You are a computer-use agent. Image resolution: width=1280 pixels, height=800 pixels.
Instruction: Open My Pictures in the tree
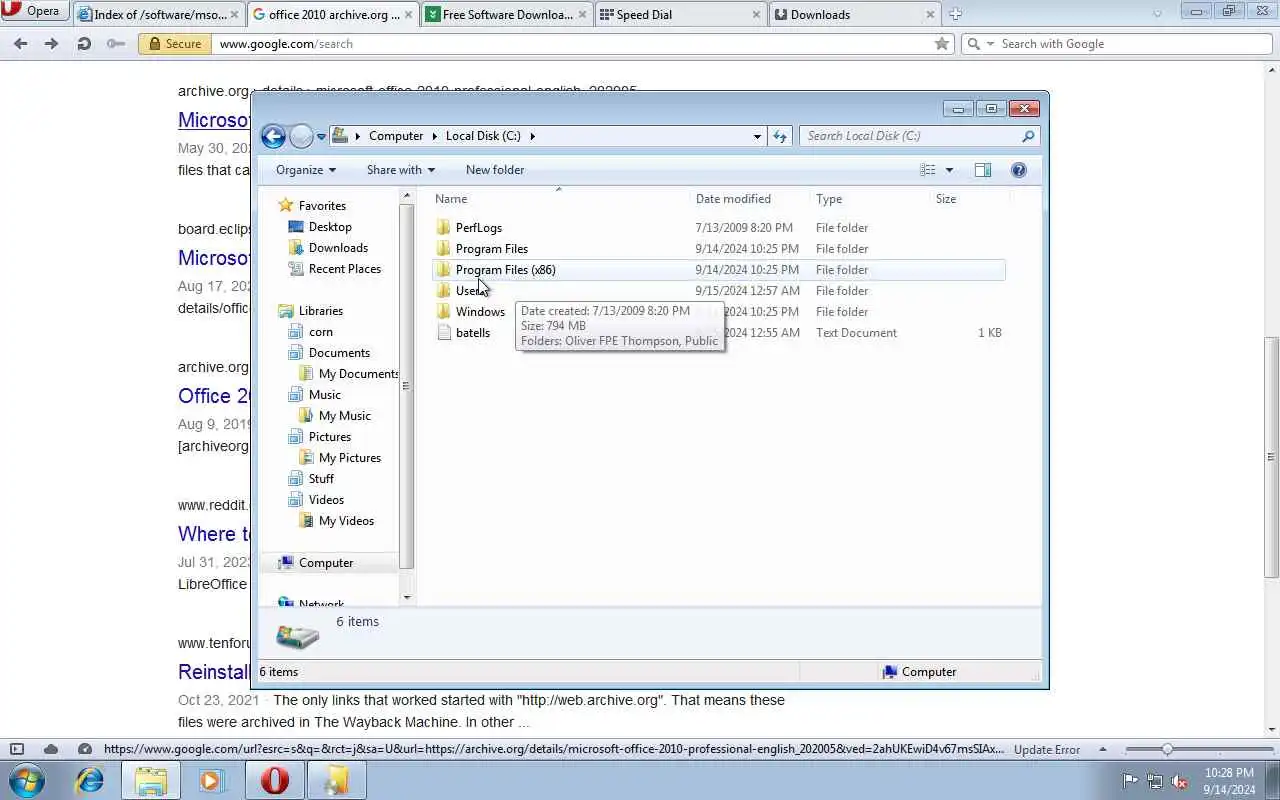(x=350, y=458)
